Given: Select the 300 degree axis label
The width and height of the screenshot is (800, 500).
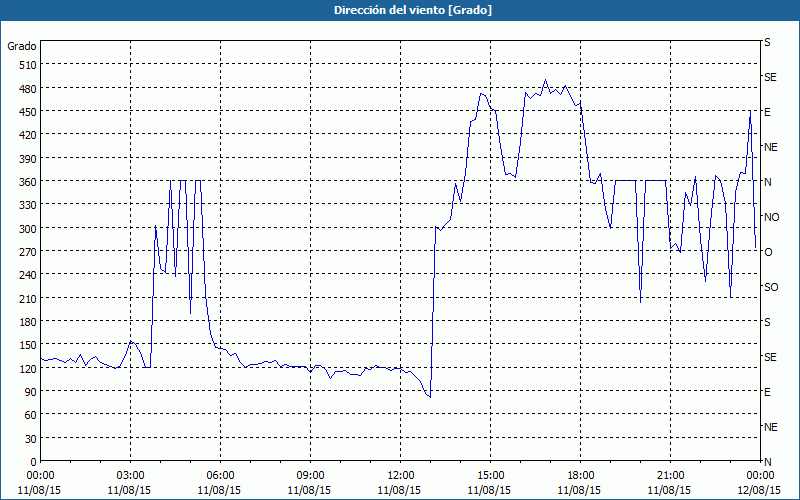Looking at the screenshot, I should pos(29,229).
